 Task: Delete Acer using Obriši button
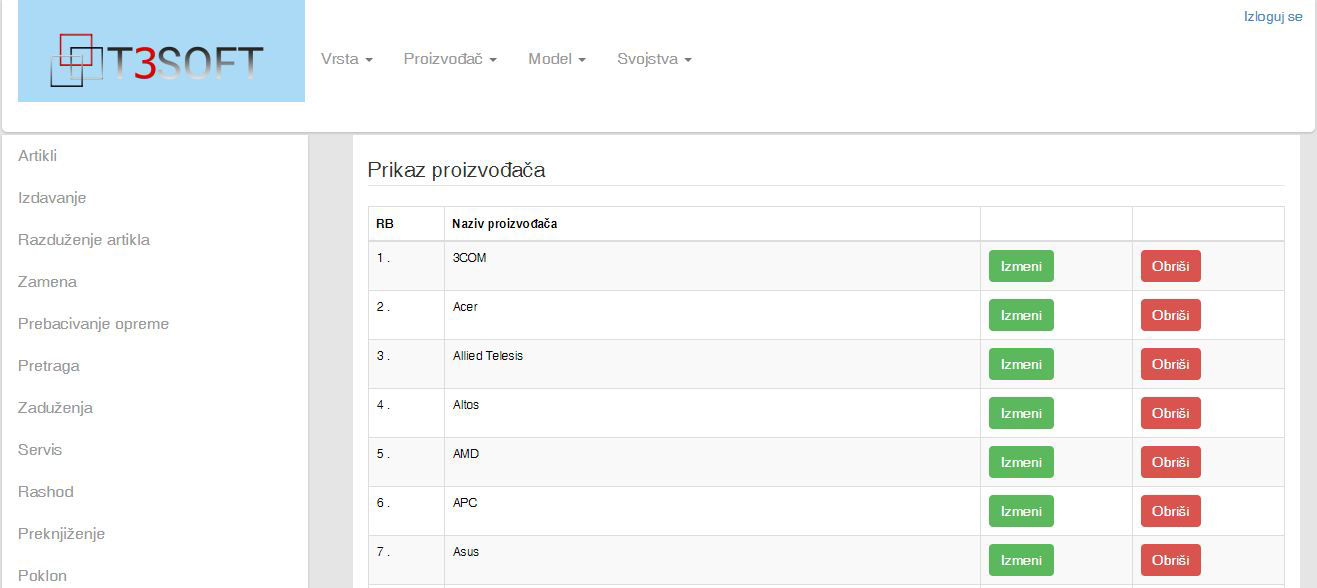click(1171, 315)
